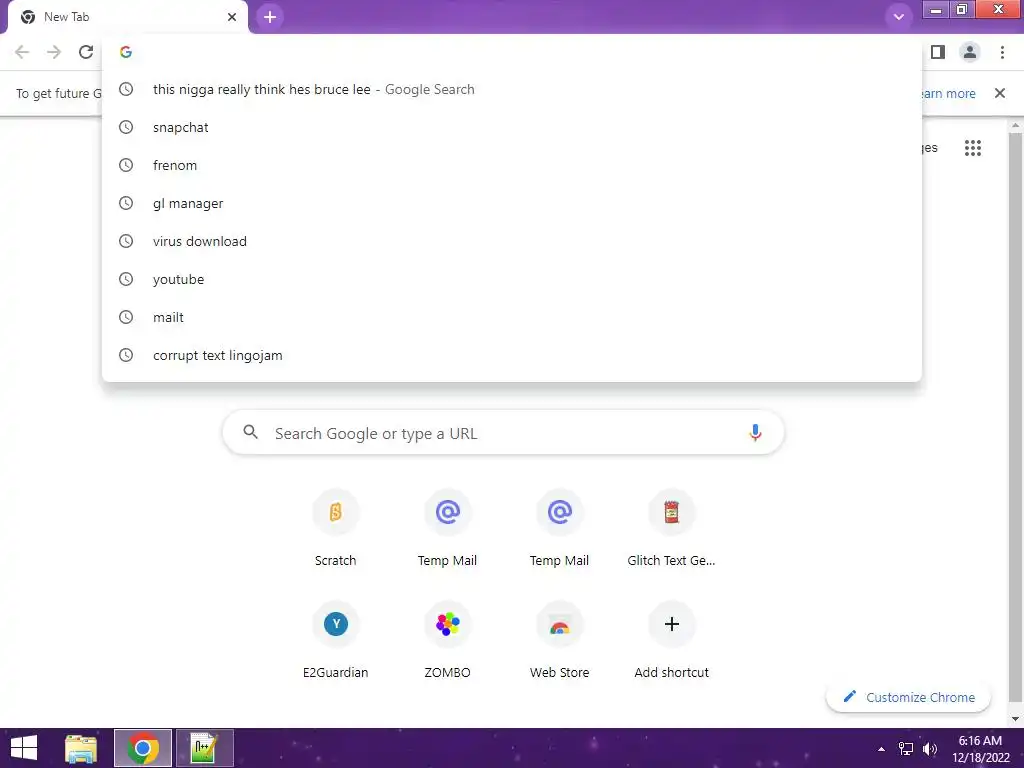Image resolution: width=1024 pixels, height=768 pixels.
Task: Click the Add shortcut plus tile
Action: click(x=671, y=640)
